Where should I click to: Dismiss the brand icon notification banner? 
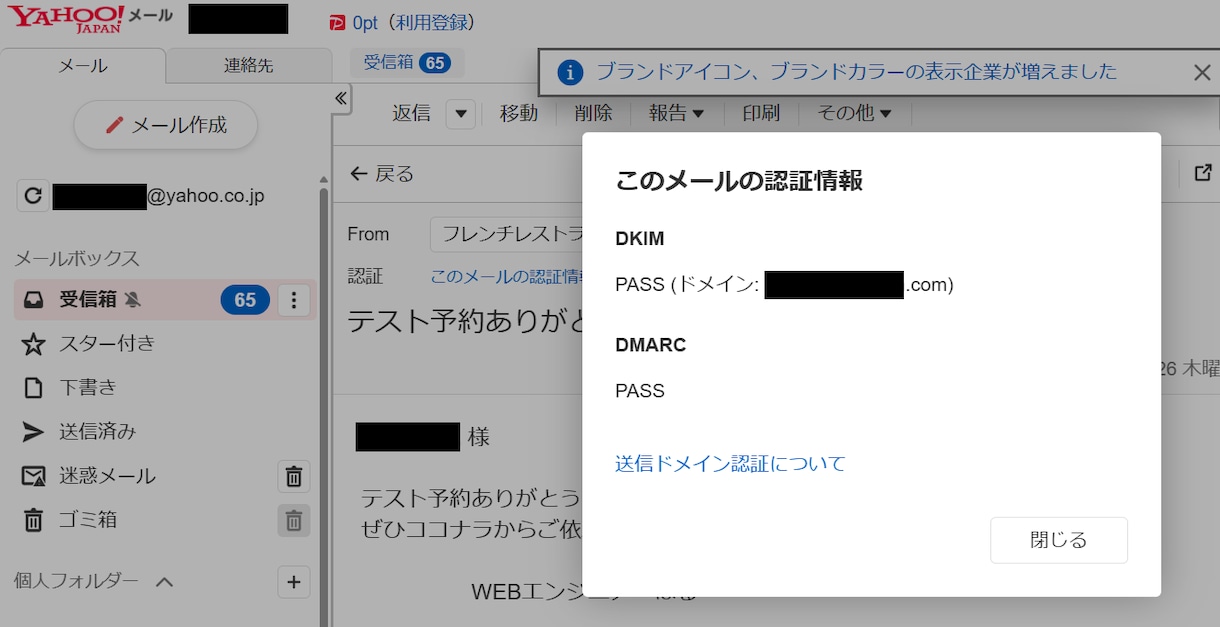(1202, 72)
